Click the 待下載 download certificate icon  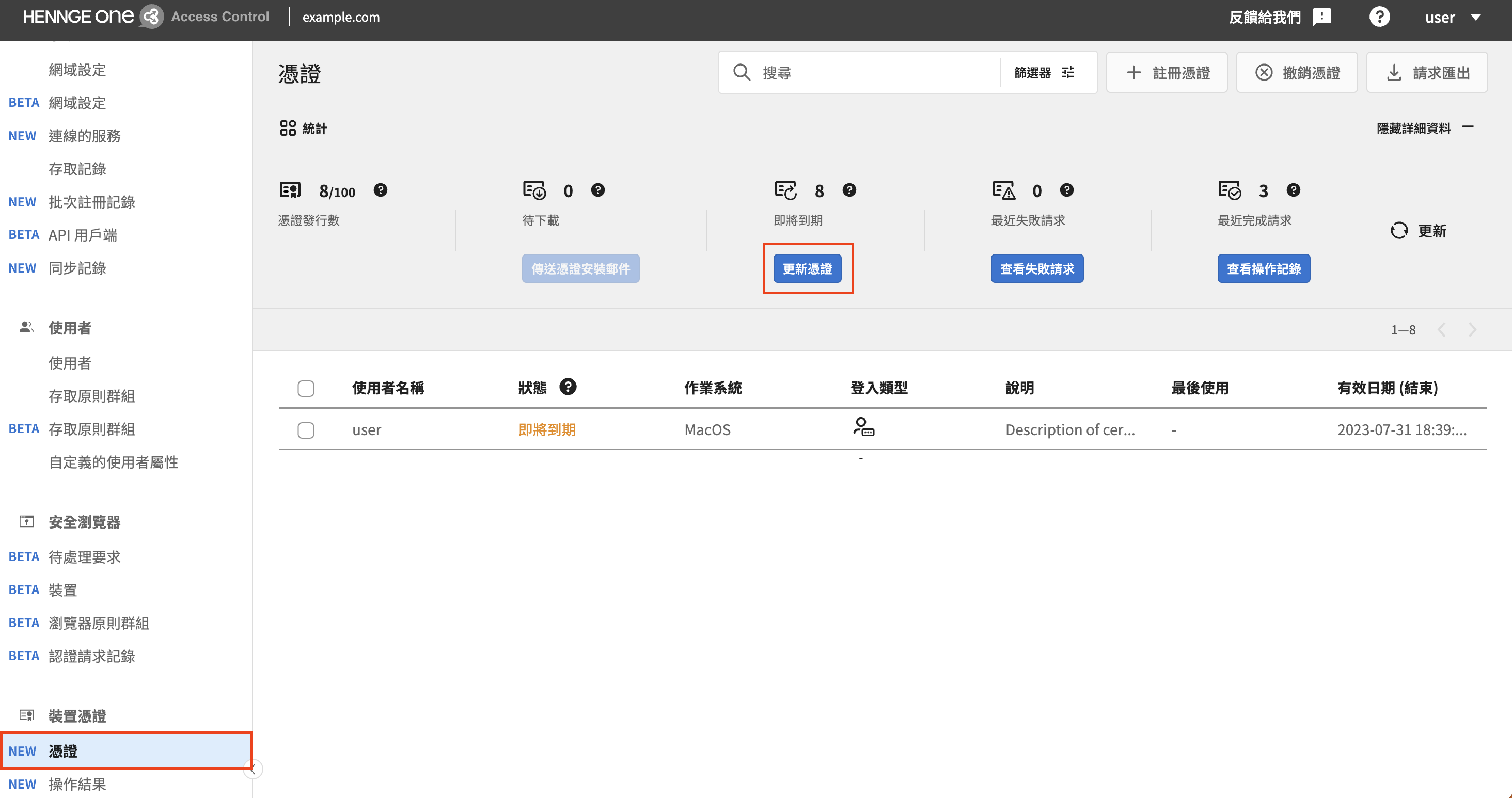pyautogui.click(x=534, y=189)
